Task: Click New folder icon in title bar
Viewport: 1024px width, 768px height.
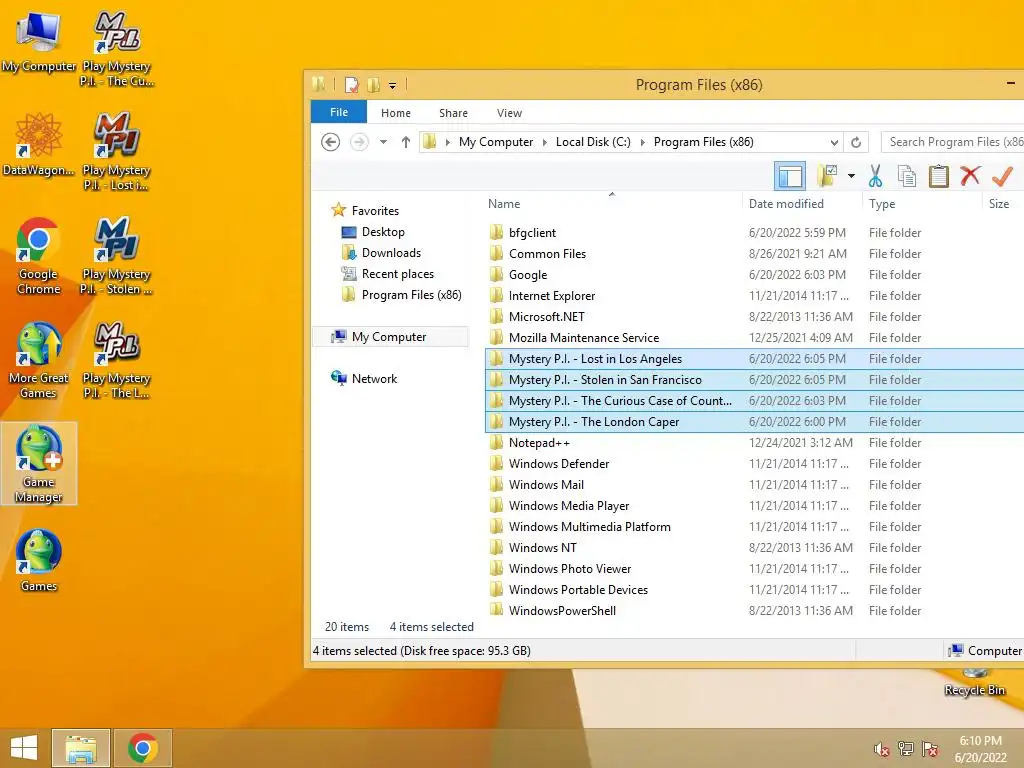Action: 374,85
